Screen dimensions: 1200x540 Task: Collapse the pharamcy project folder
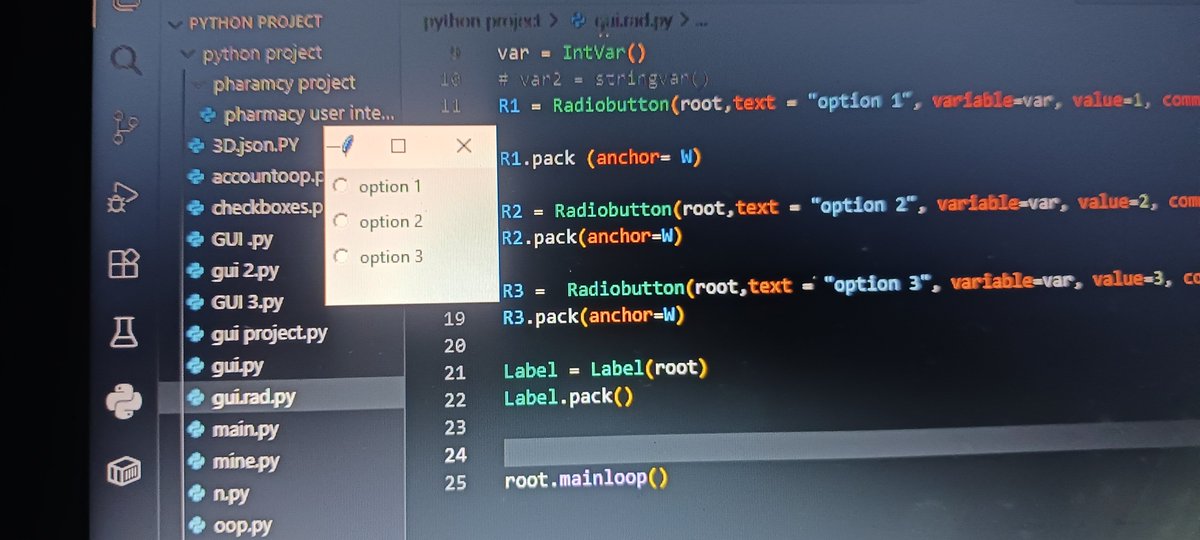coord(275,83)
